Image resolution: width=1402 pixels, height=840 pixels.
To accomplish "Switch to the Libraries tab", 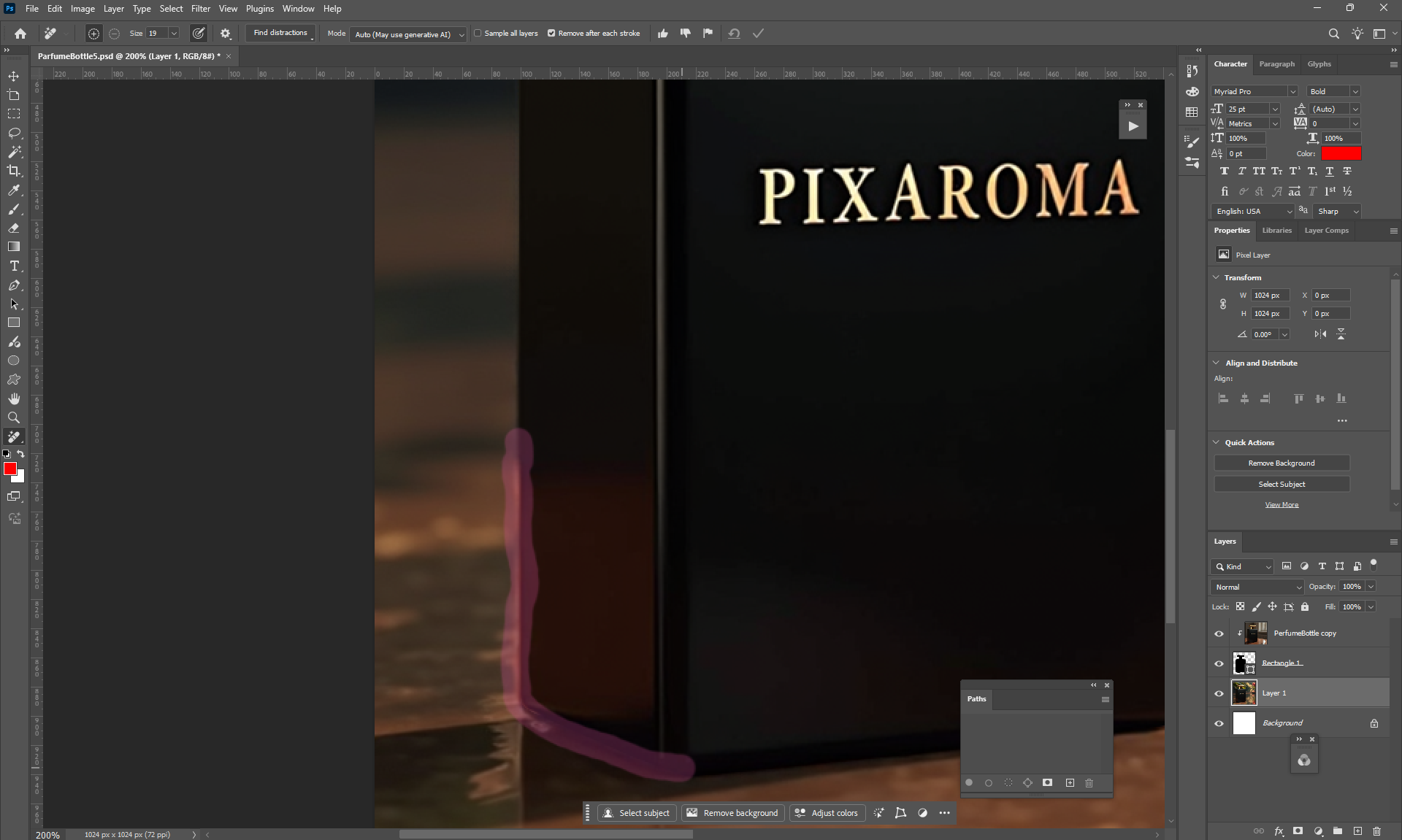I will (1276, 230).
